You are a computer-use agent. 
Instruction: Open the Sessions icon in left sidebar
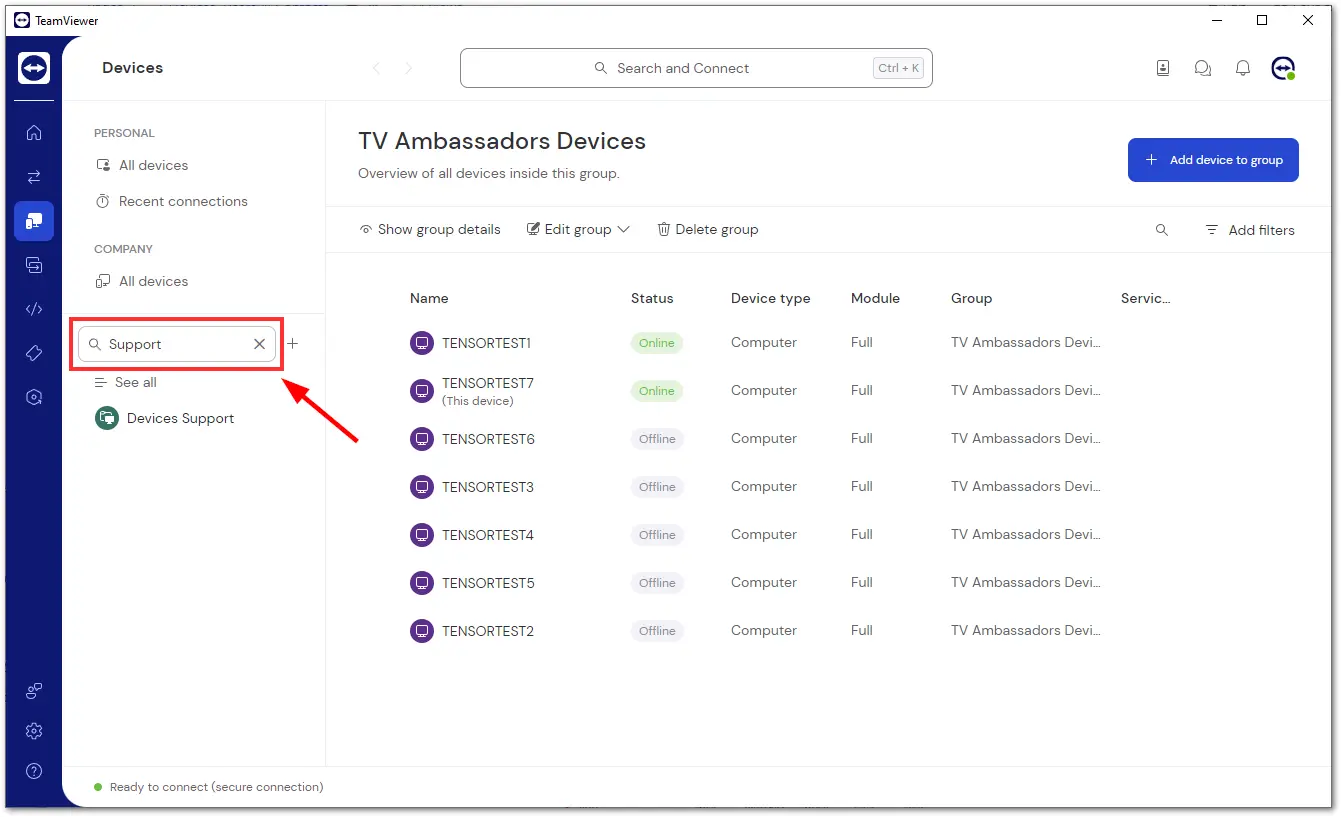click(x=34, y=265)
